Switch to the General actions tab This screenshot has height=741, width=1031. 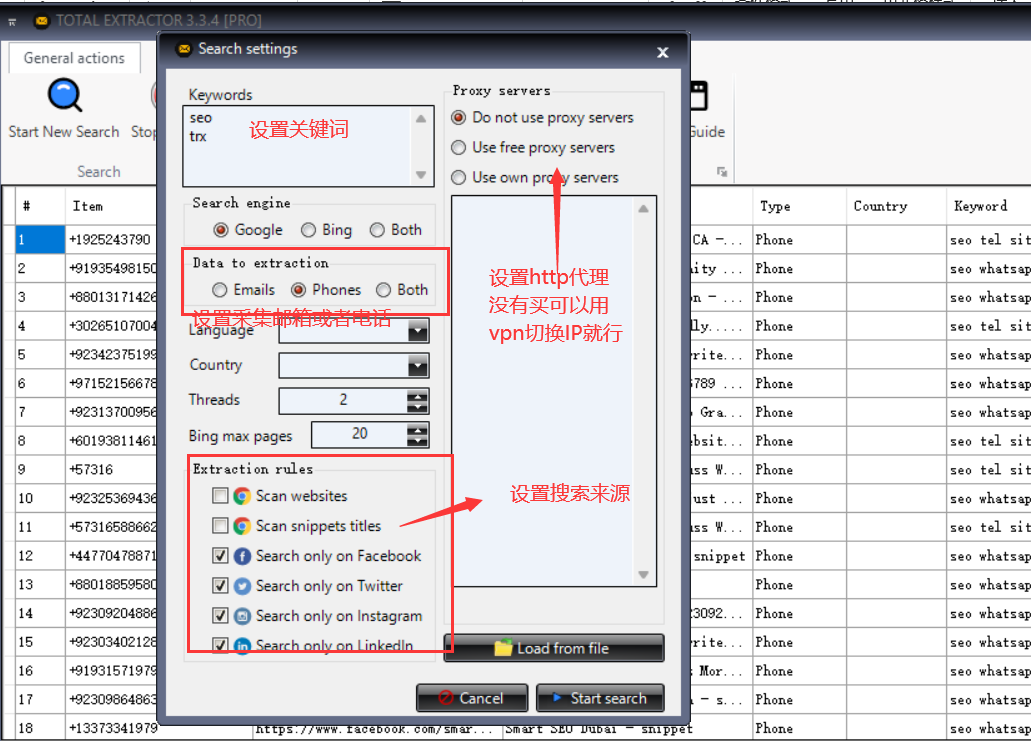(73, 57)
